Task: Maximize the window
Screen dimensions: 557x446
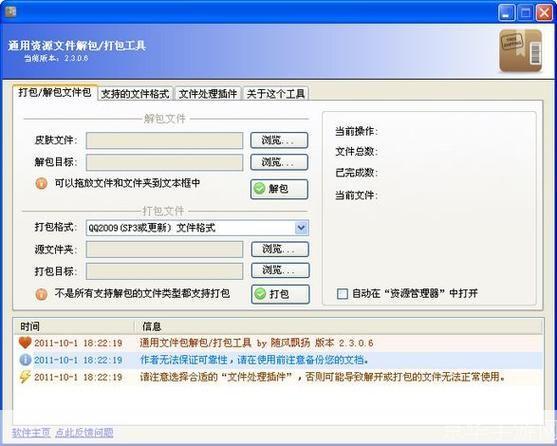Action: [525, 13]
